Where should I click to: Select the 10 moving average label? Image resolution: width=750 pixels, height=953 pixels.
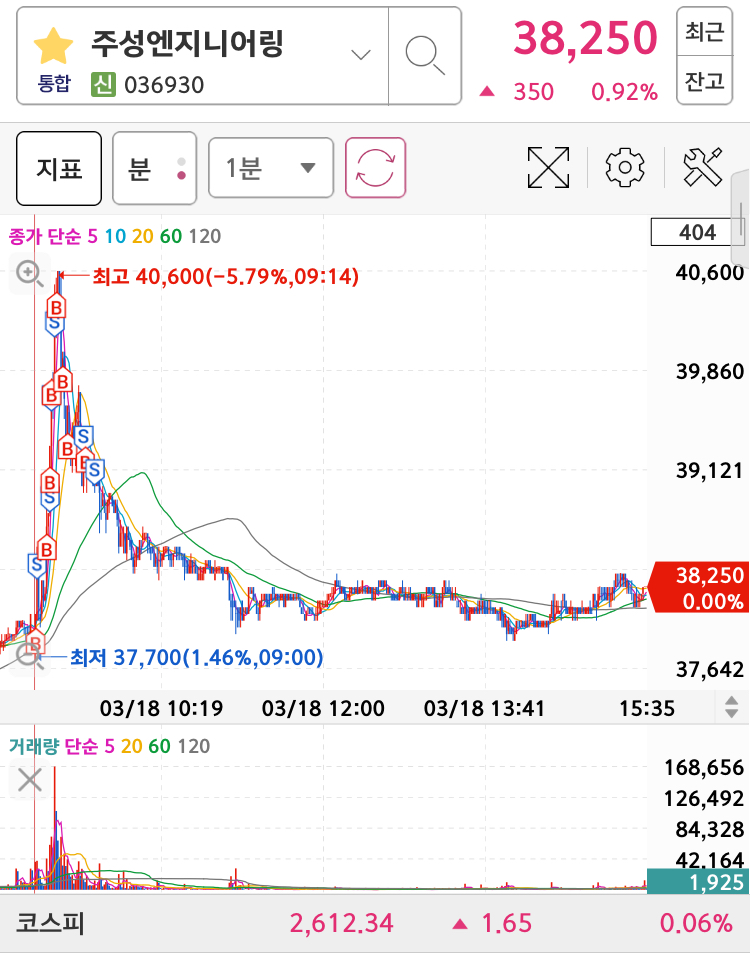[x=115, y=236]
